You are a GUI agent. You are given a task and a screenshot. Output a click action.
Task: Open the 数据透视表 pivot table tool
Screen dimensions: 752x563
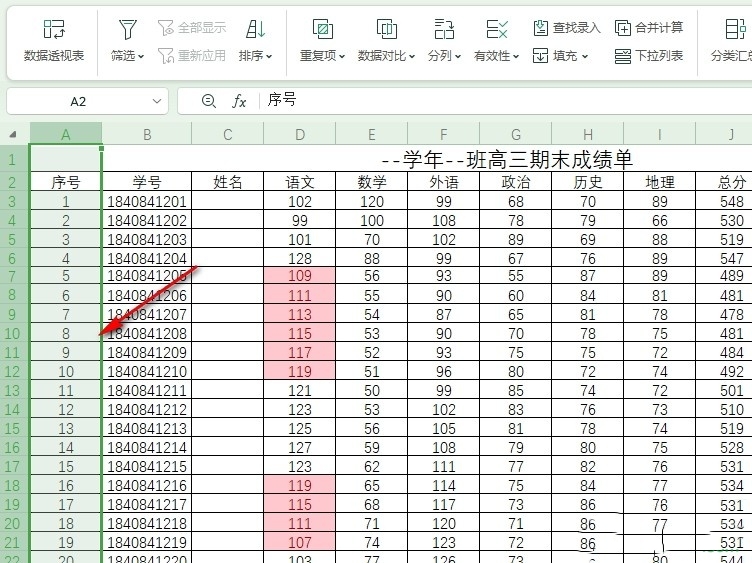pos(54,42)
